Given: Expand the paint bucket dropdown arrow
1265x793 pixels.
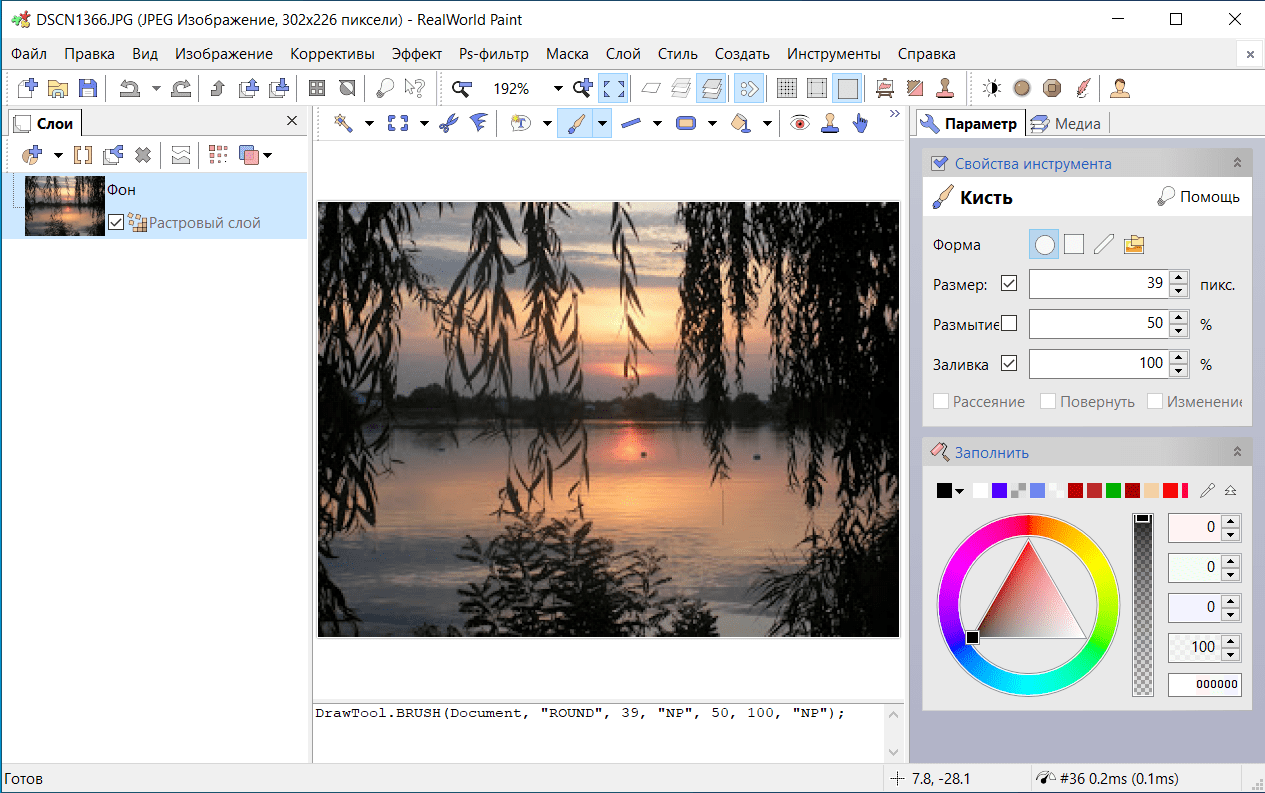Looking at the screenshot, I should point(767,123).
